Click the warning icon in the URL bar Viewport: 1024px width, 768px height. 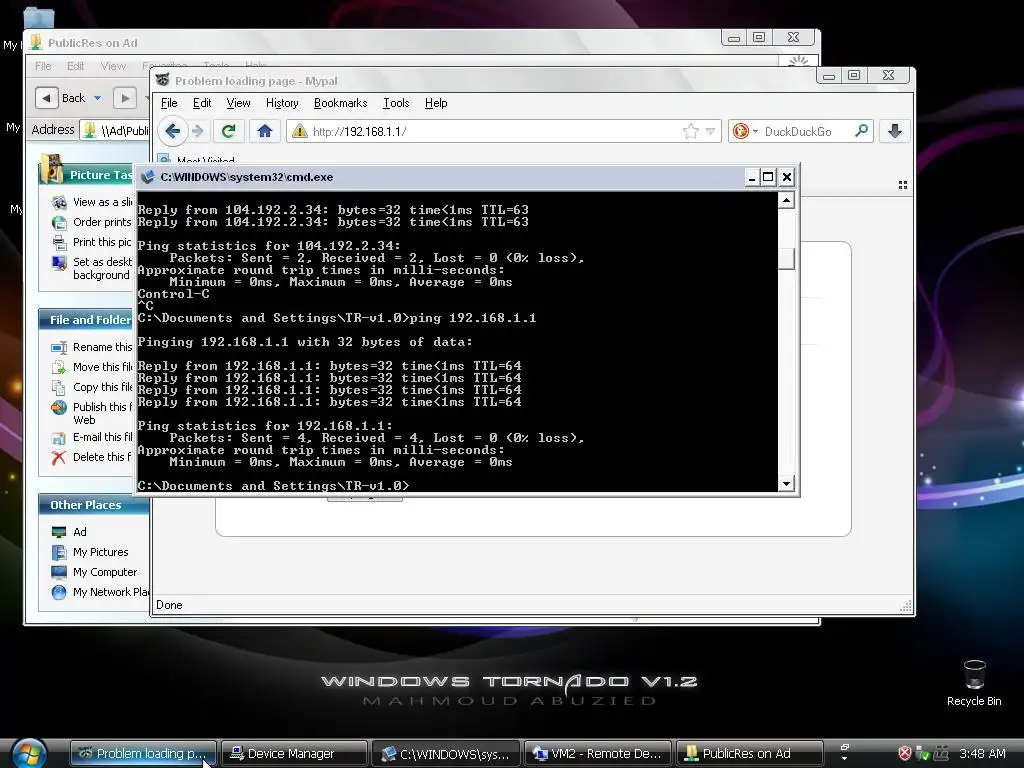click(x=300, y=131)
